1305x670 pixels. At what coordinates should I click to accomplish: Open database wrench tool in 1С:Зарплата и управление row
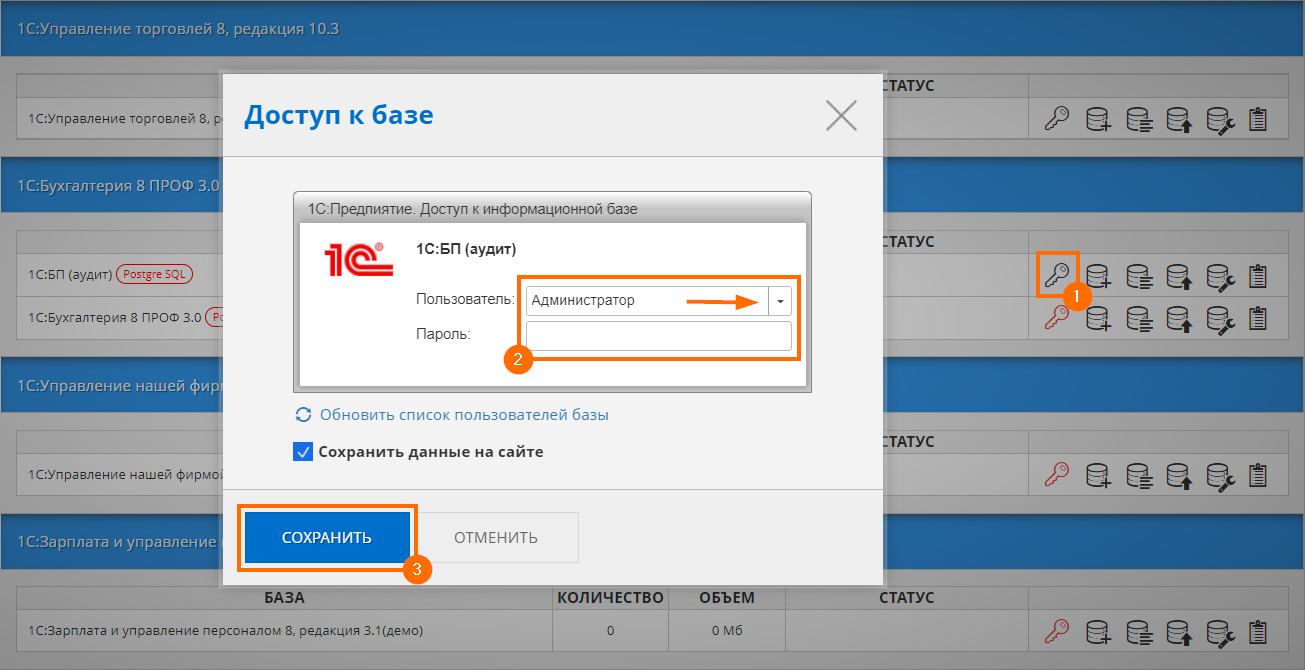coord(1220,631)
